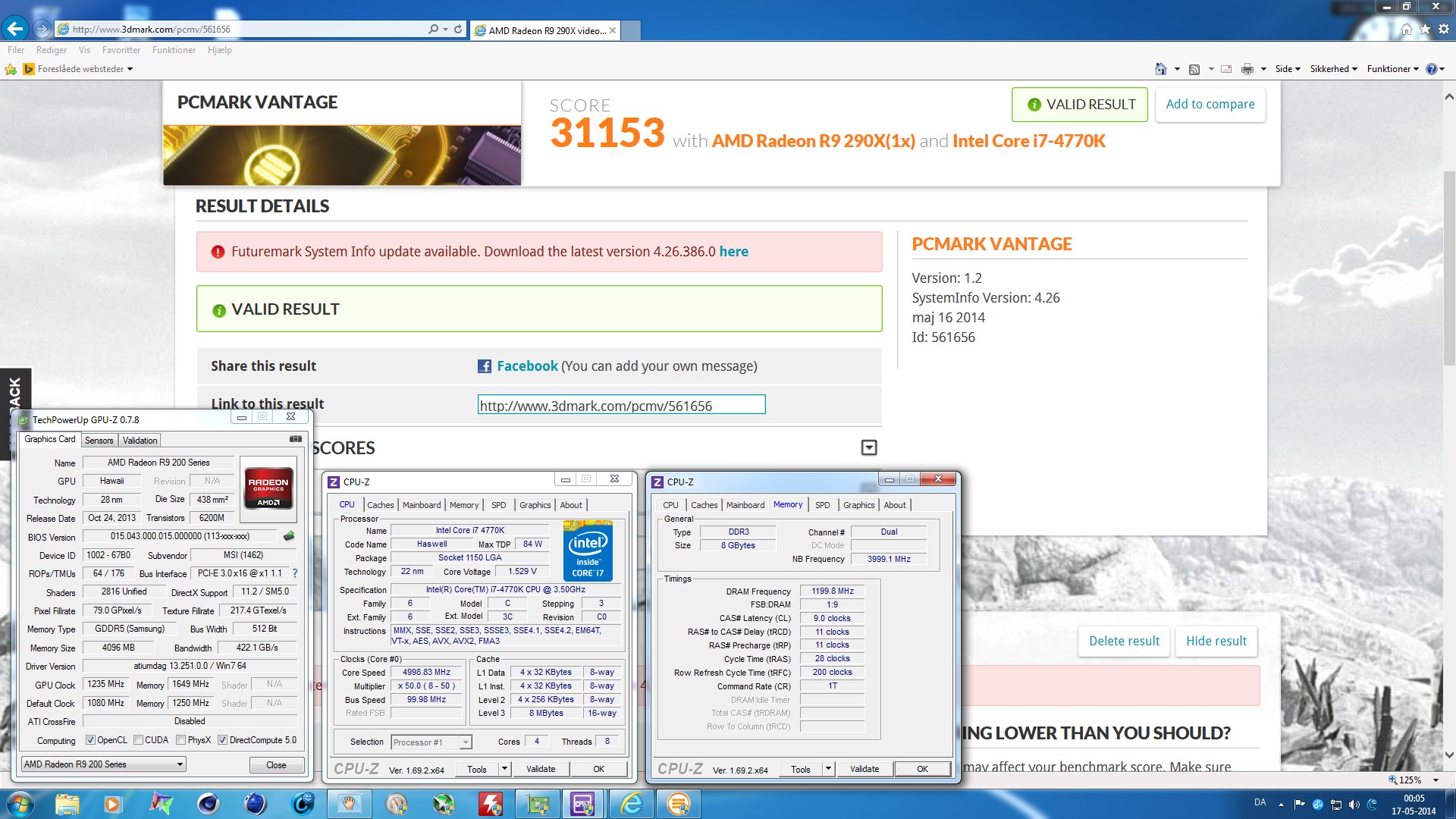Click the Facebook share link
1456x819 pixels.
[527, 366]
